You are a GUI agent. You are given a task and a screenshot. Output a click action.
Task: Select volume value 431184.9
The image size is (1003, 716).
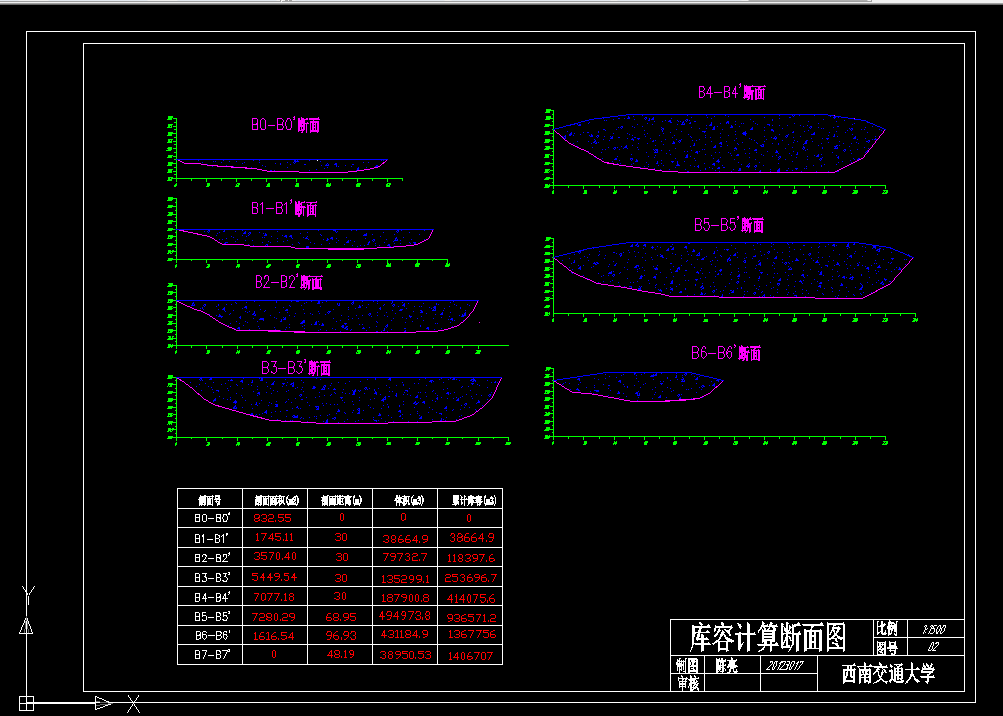tap(405, 634)
